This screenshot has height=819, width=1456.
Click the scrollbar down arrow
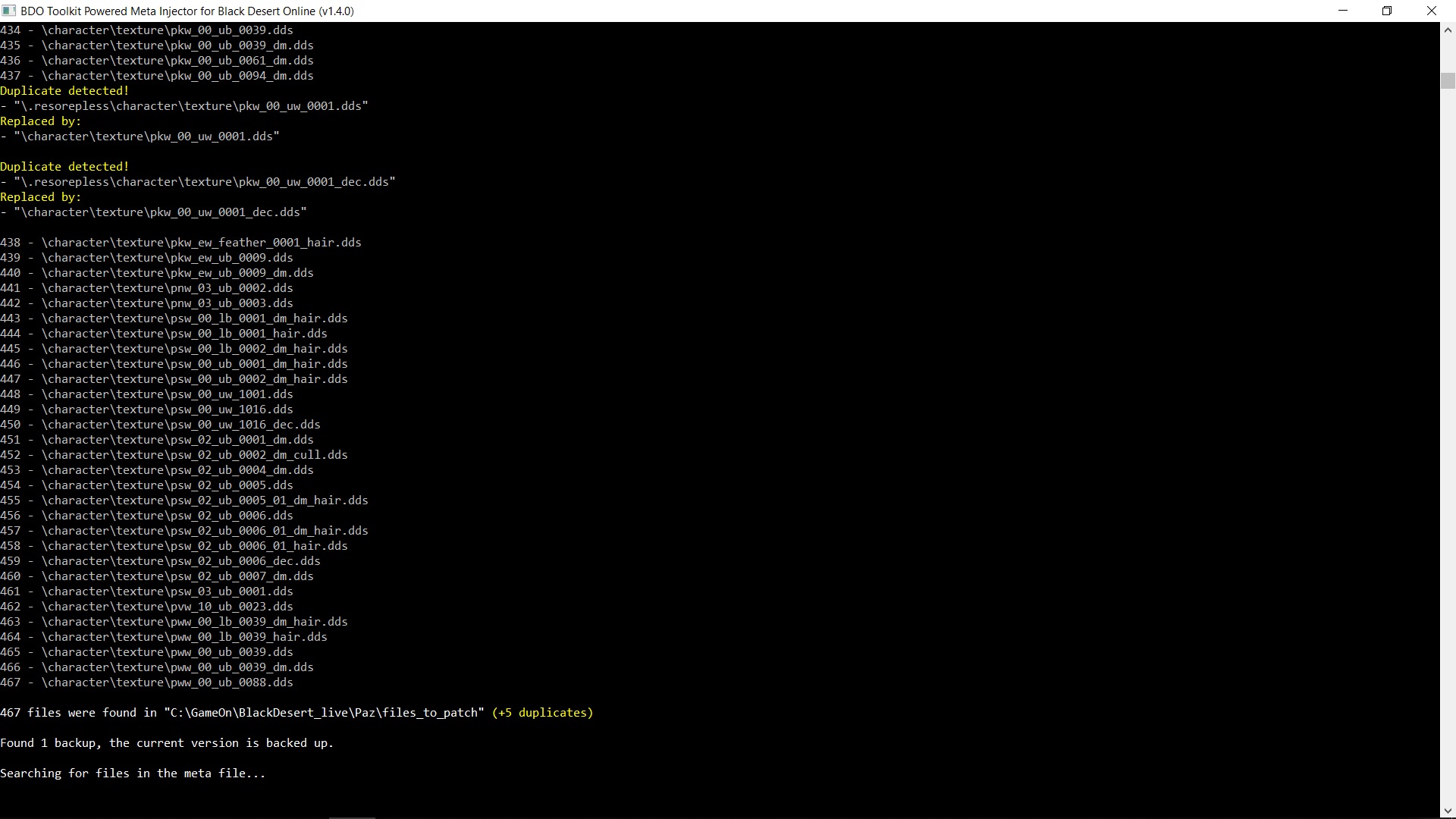point(1448,811)
